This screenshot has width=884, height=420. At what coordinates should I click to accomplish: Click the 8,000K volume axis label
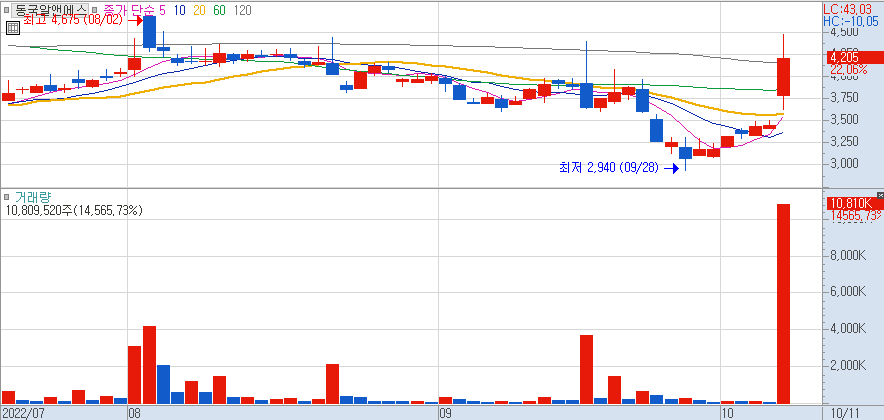point(847,255)
